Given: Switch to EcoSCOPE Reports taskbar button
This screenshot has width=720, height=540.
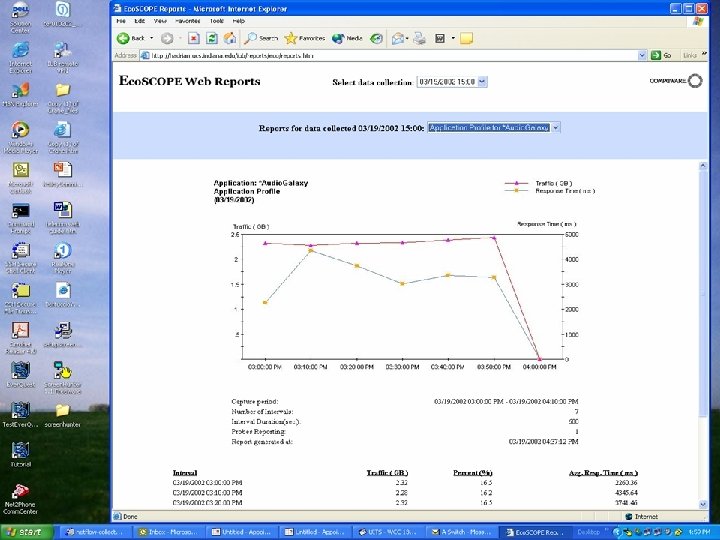Looking at the screenshot, I should [535, 532].
